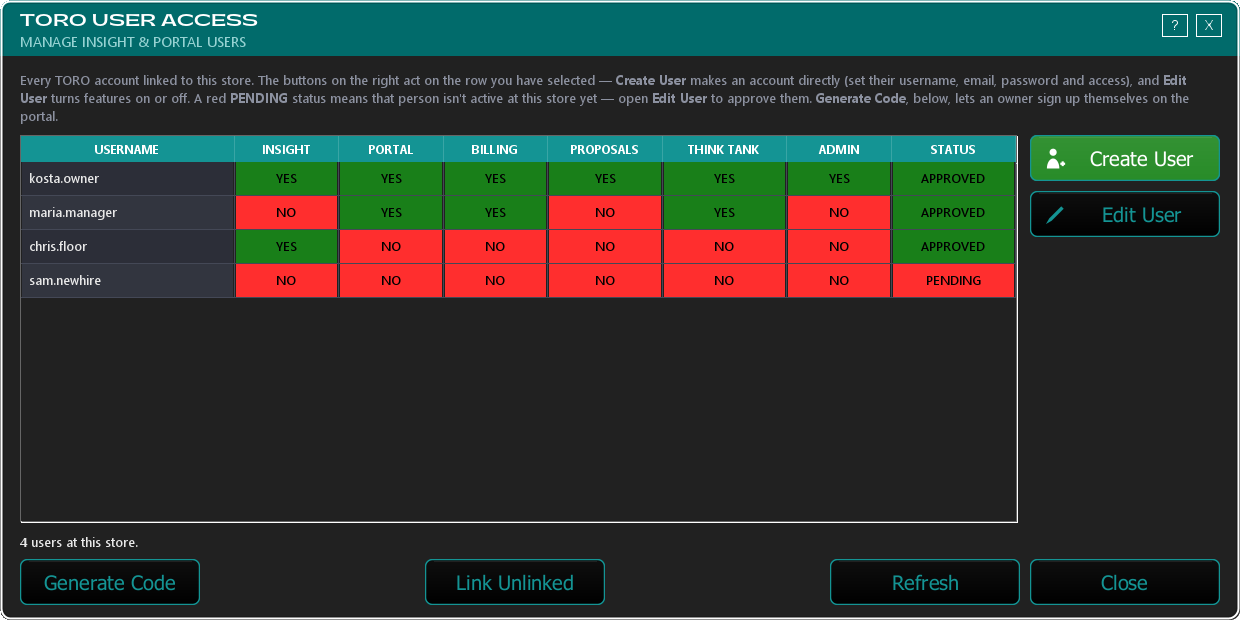Click the ADMIN column header
This screenshot has height=620, width=1240.
click(839, 149)
